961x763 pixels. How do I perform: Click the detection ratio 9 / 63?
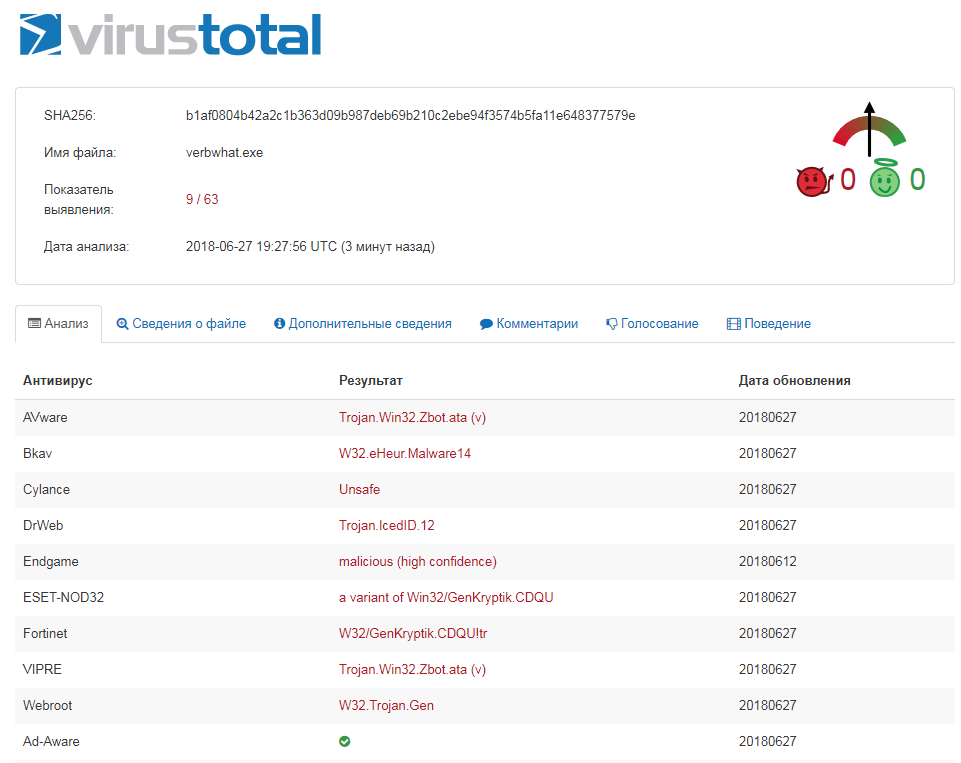pos(202,199)
